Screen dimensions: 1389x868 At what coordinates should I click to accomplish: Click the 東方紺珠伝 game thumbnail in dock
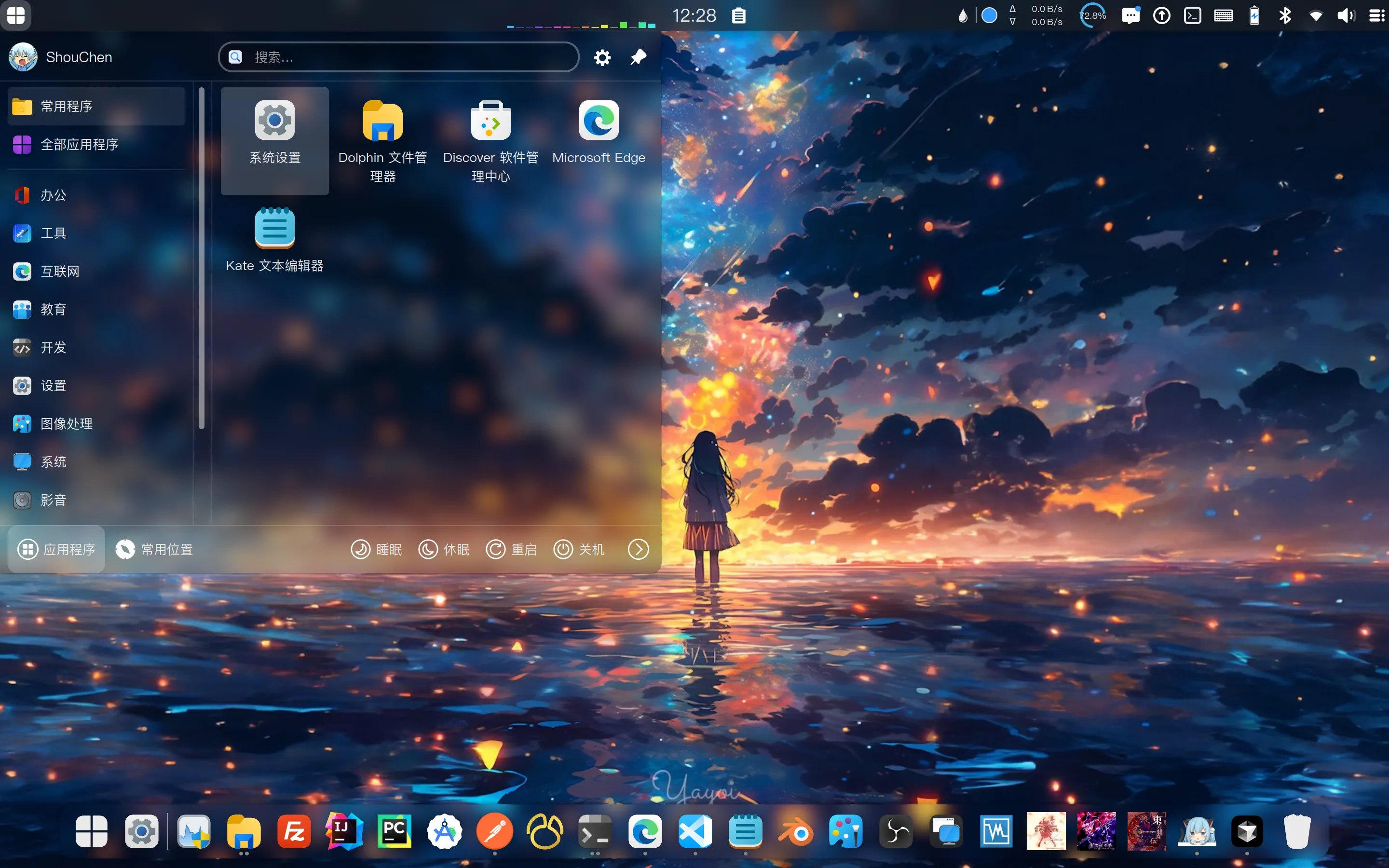1147,831
